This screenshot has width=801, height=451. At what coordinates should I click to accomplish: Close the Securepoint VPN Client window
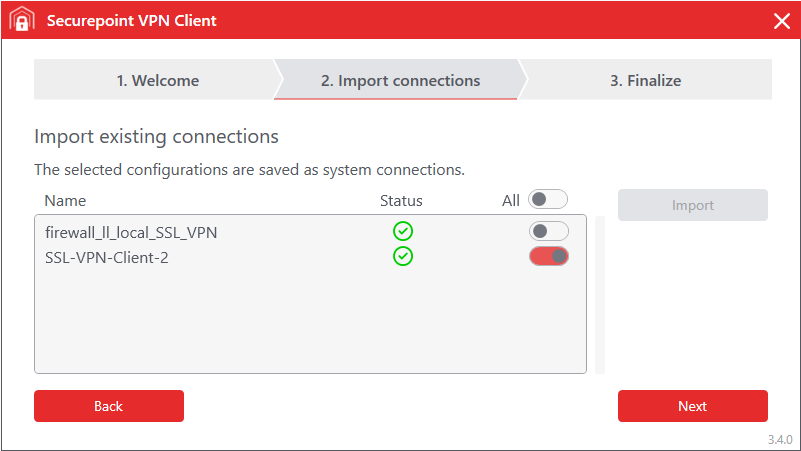coord(781,21)
